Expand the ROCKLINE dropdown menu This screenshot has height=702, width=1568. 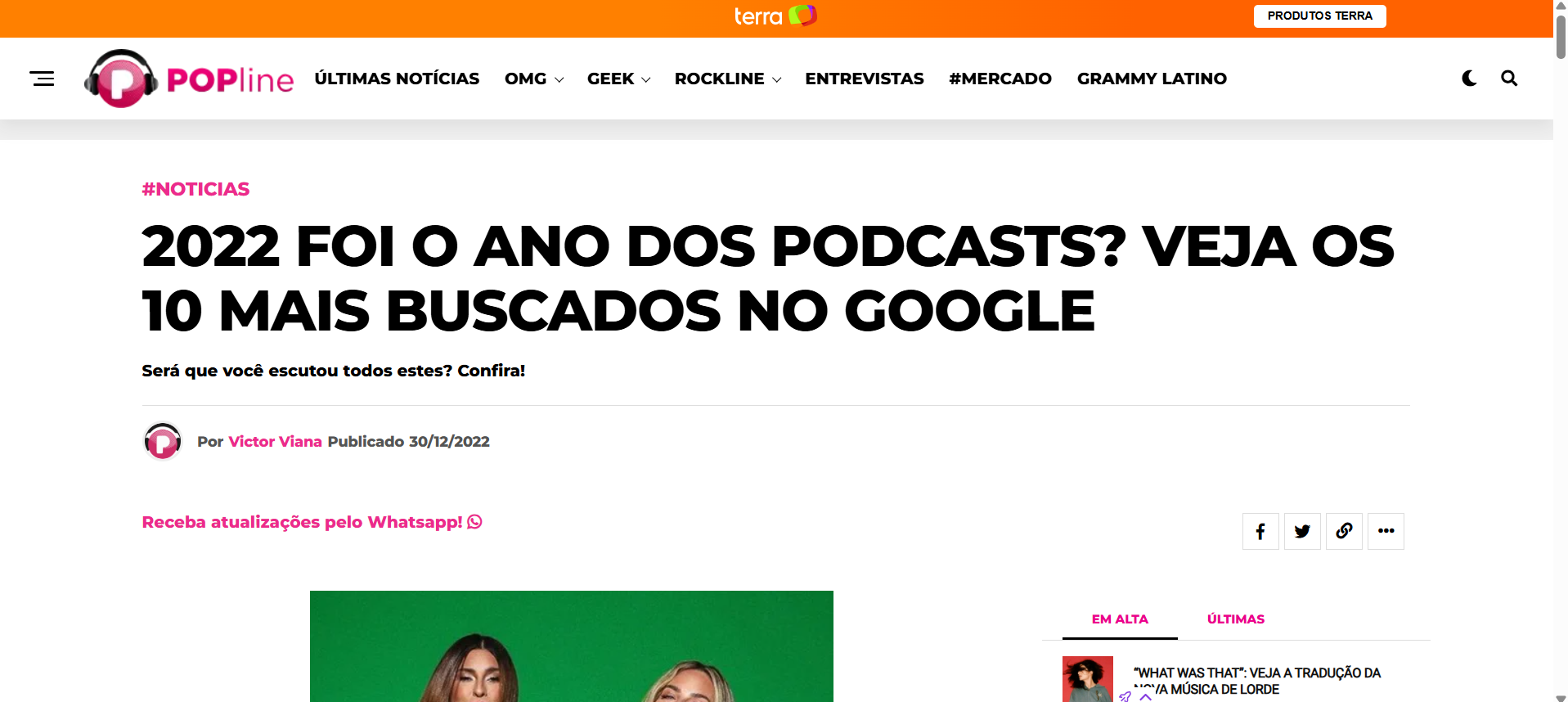(727, 79)
